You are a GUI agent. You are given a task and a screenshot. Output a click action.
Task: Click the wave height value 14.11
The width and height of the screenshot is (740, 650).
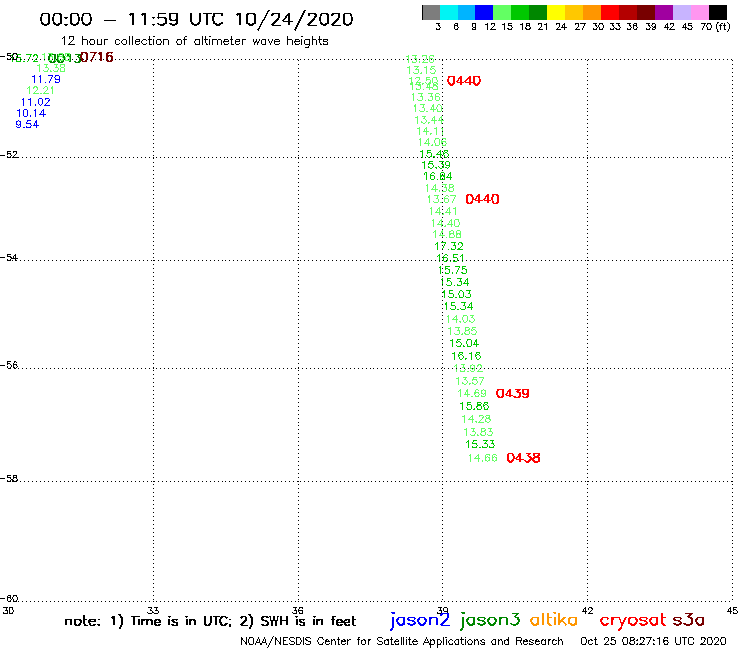click(430, 131)
